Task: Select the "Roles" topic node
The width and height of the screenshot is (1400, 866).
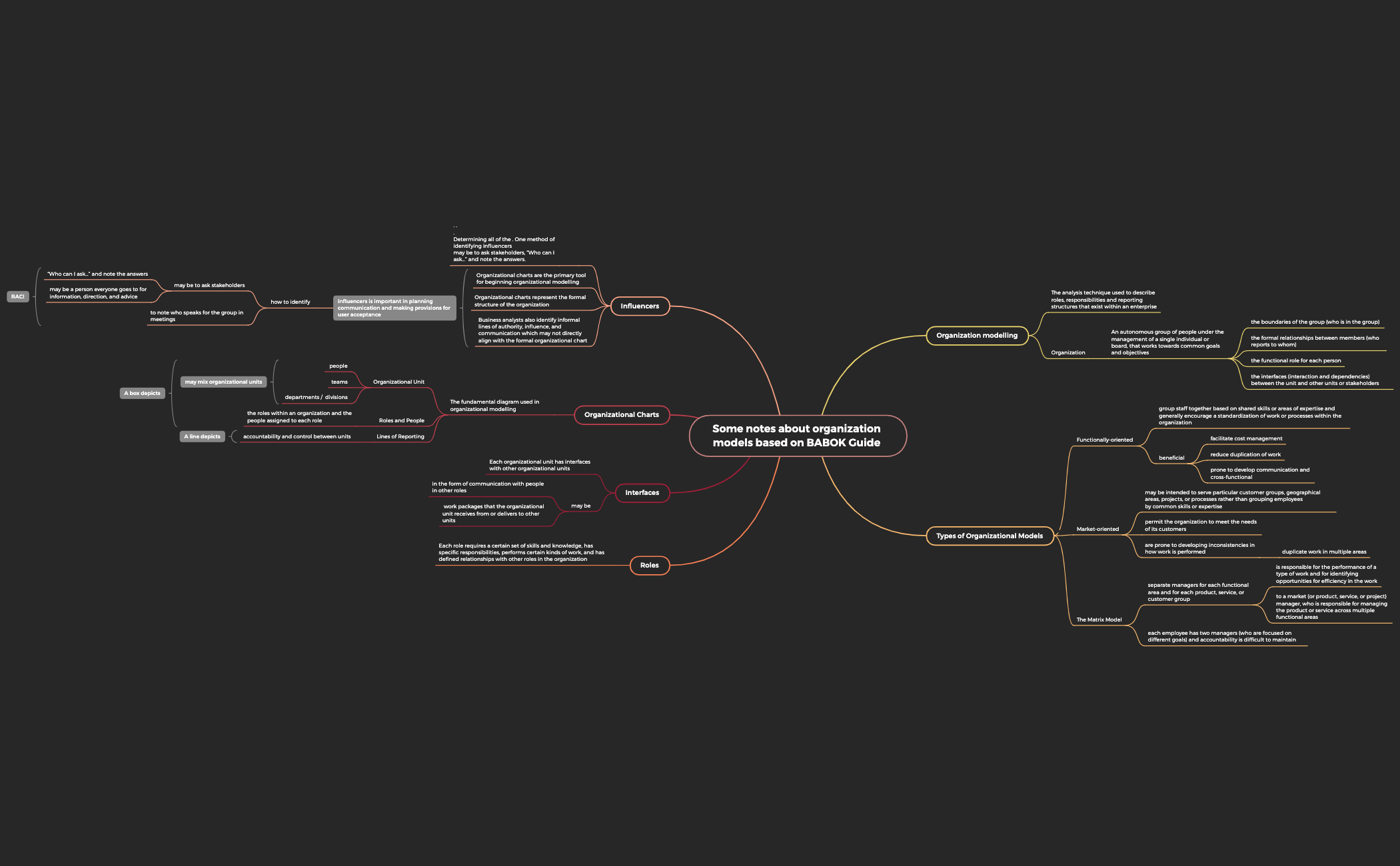Action: tap(649, 564)
